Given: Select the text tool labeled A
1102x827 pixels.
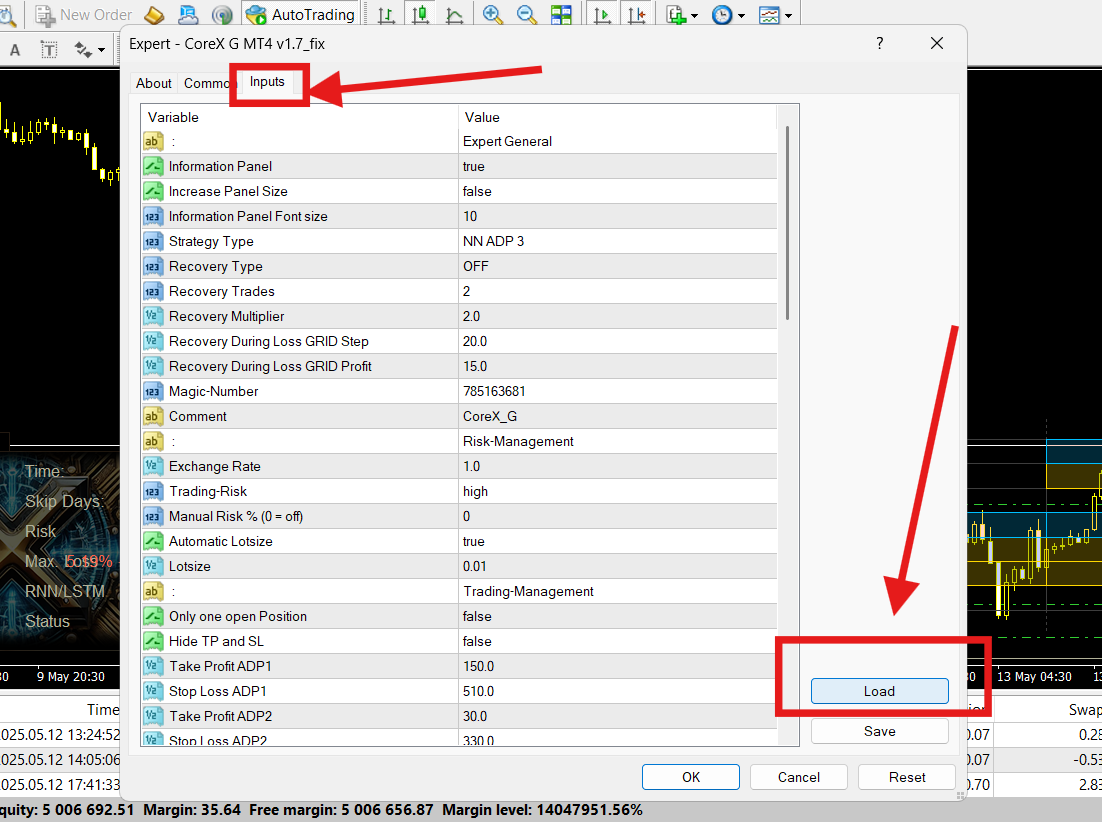Looking at the screenshot, I should pos(15,50).
